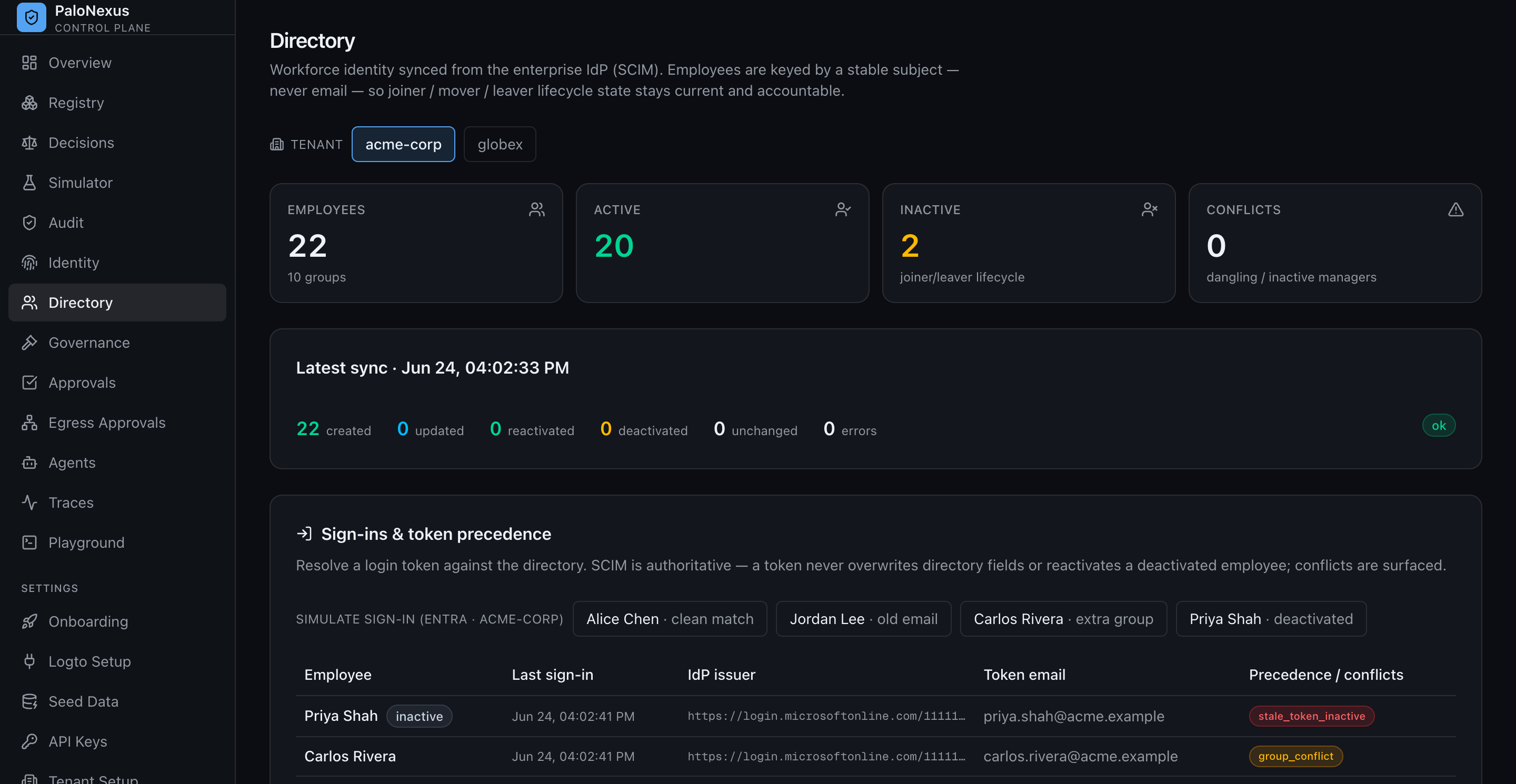This screenshot has width=1516, height=784.
Task: Click the Overview grid icon in sidebar
Action: (29, 63)
